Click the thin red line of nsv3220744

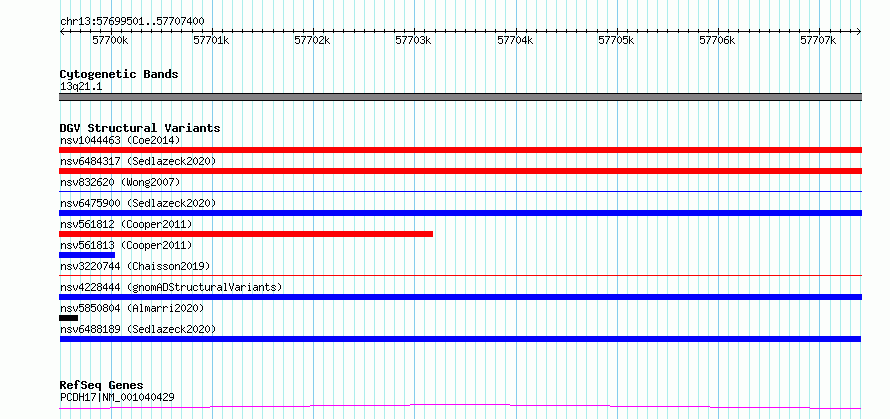(x=460, y=275)
